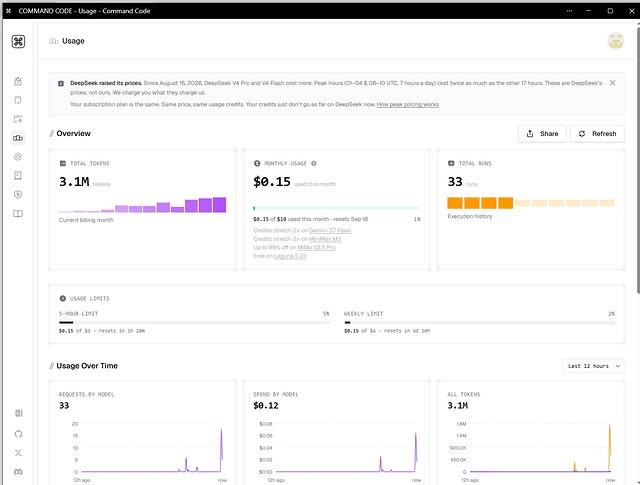The image size is (640, 485).
Task: Click the 5-Hour Limit progress bar
Action: [x=194, y=323]
